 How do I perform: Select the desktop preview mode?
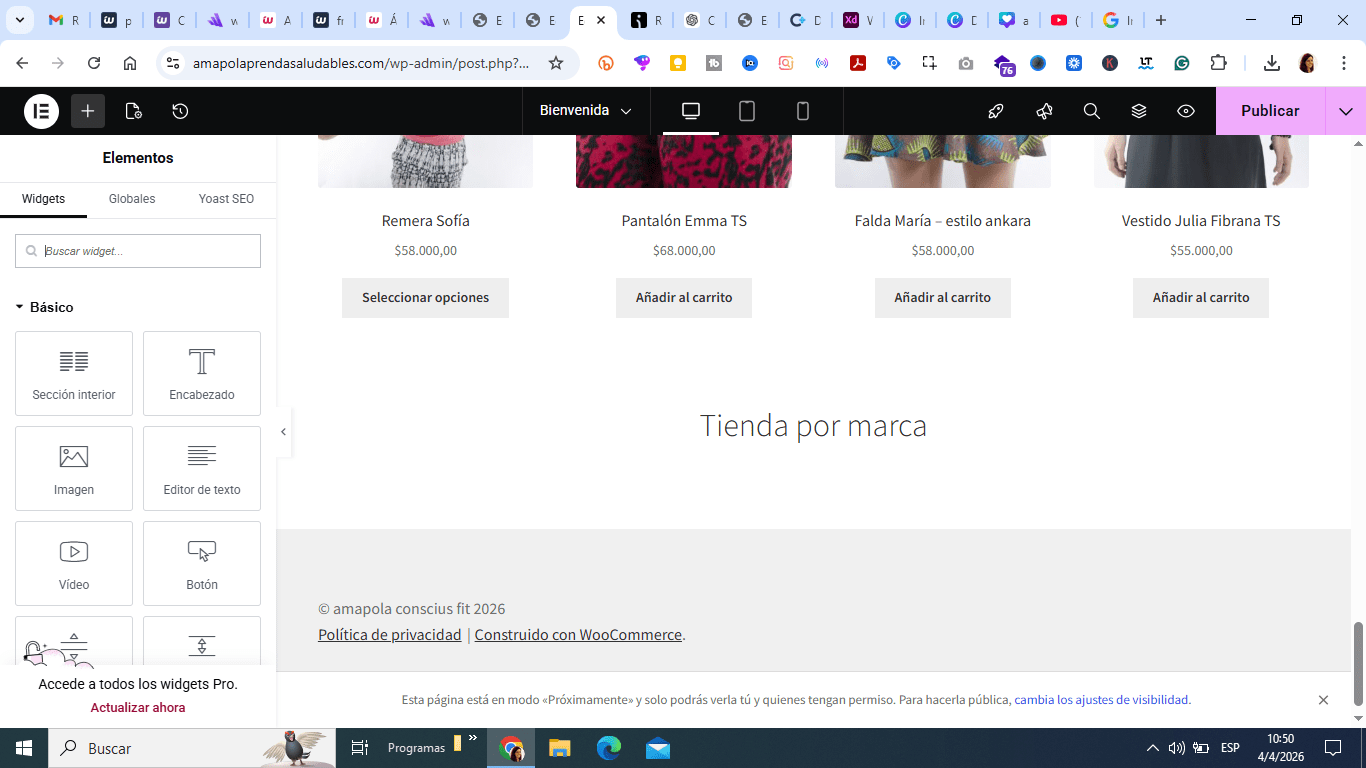[x=691, y=111]
